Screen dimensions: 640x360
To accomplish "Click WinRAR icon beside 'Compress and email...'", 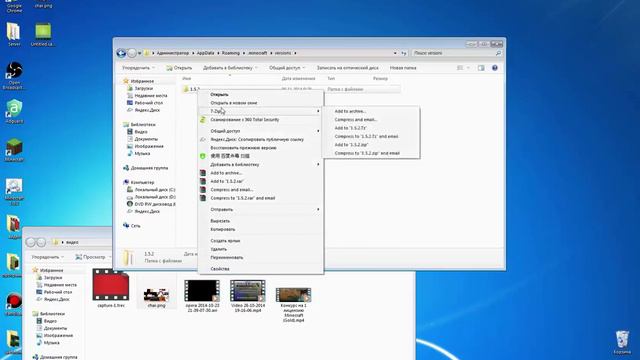I will click(x=203, y=190).
